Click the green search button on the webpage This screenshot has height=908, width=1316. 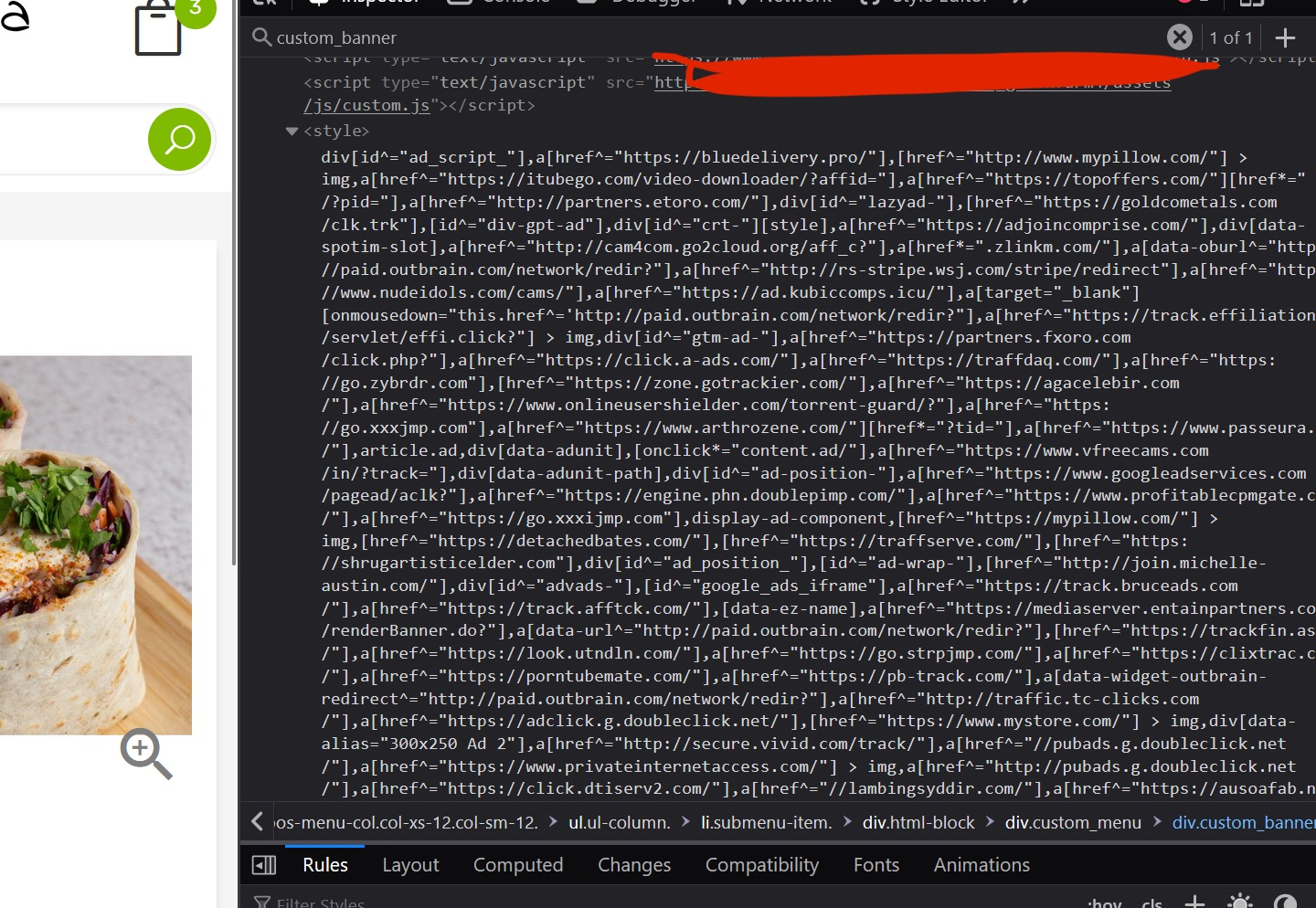[180, 140]
